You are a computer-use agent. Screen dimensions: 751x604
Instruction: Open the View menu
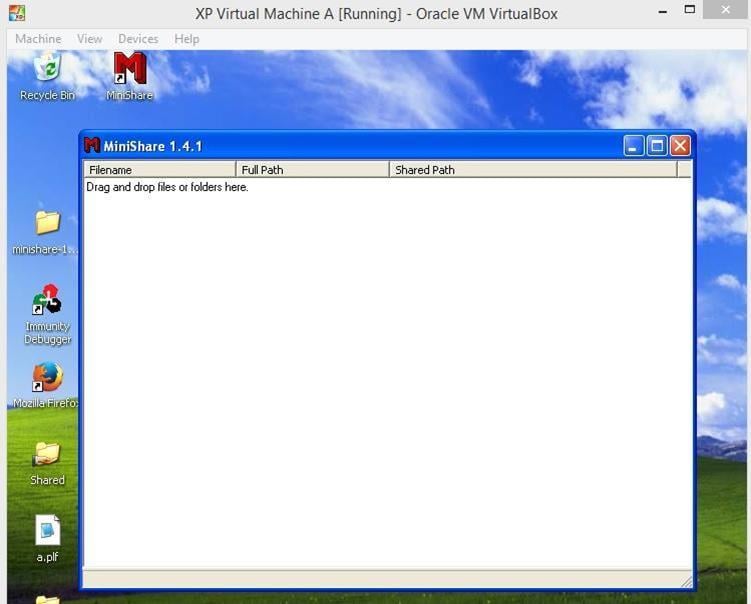(90, 39)
